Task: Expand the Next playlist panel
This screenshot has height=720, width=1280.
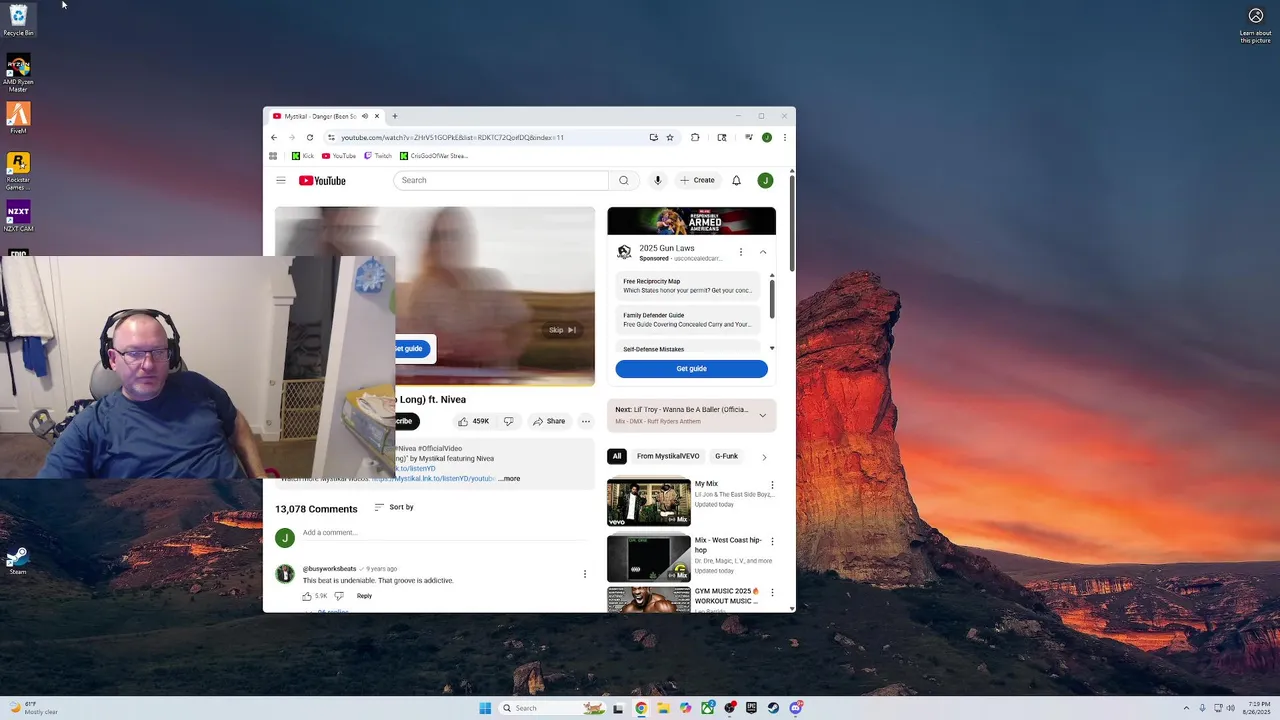Action: [763, 415]
